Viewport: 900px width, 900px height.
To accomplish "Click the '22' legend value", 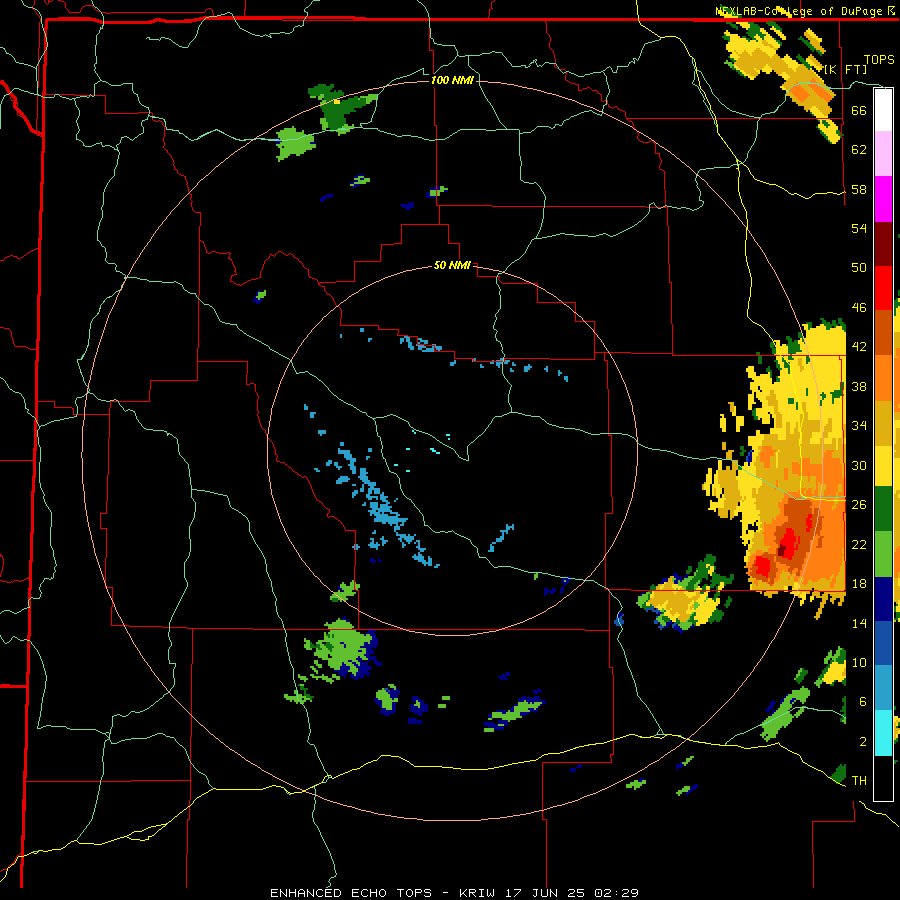I will tap(859, 544).
